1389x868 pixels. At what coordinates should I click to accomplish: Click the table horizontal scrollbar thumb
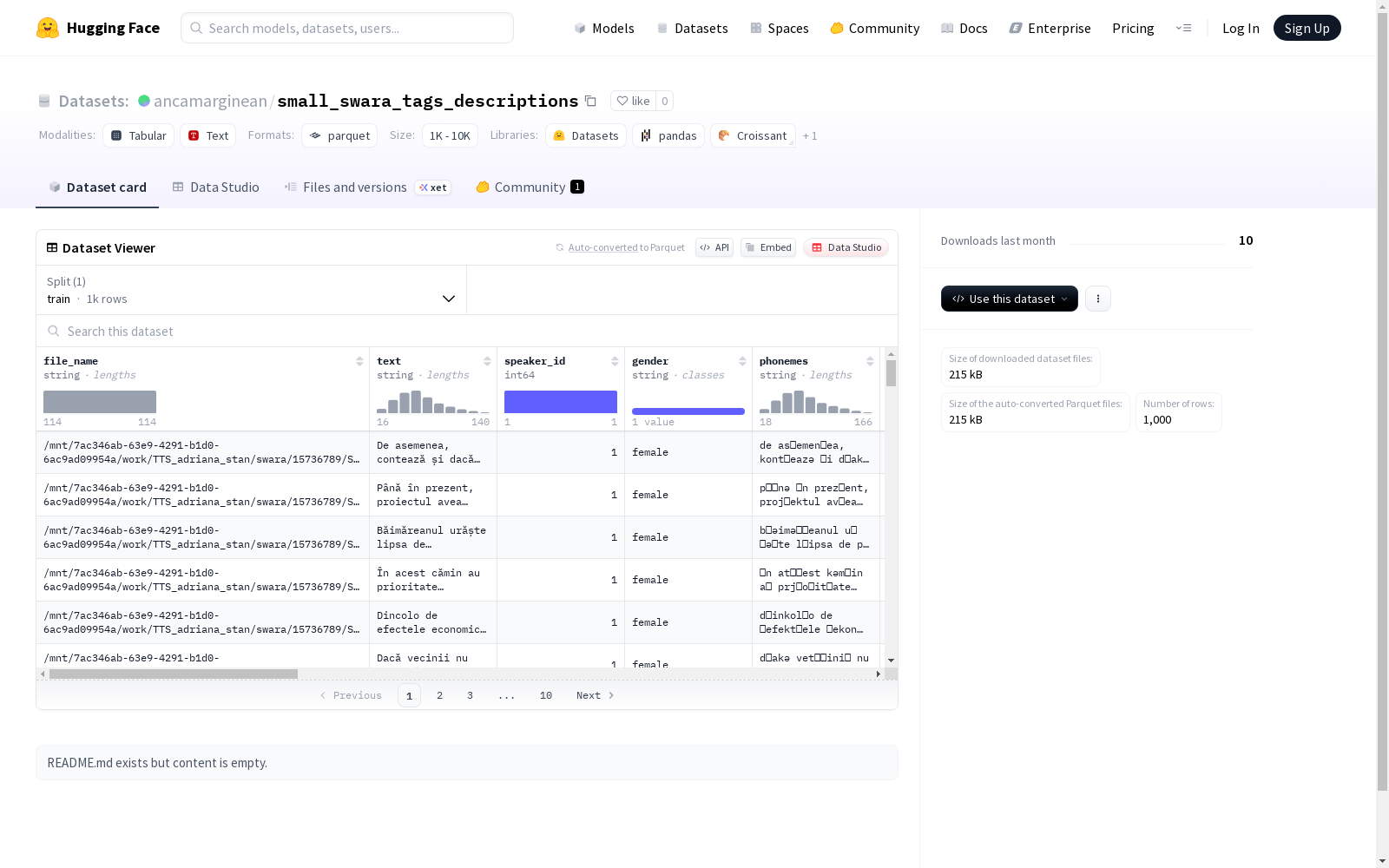tap(174, 674)
